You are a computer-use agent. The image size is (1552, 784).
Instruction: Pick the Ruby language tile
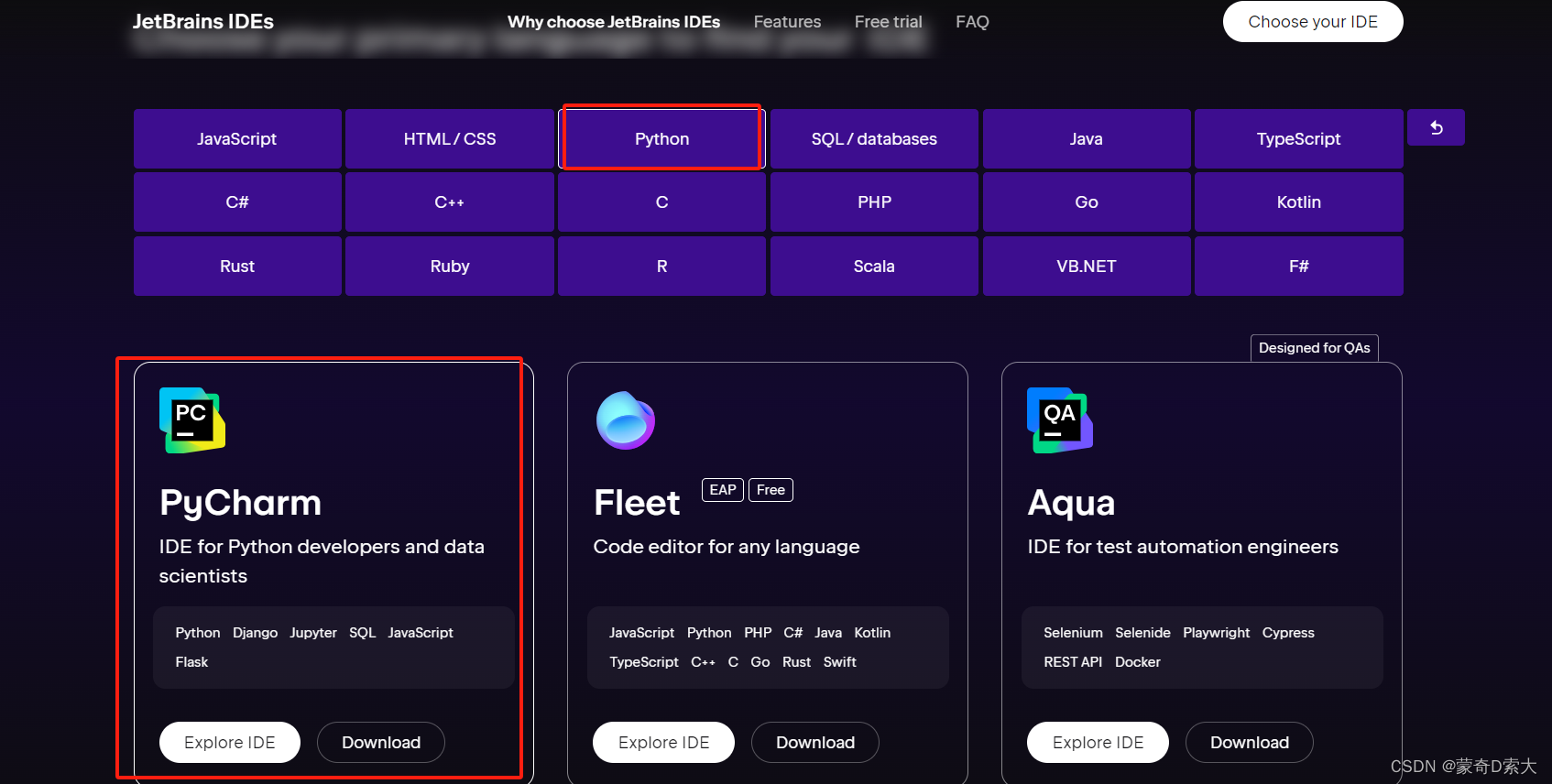coord(450,267)
